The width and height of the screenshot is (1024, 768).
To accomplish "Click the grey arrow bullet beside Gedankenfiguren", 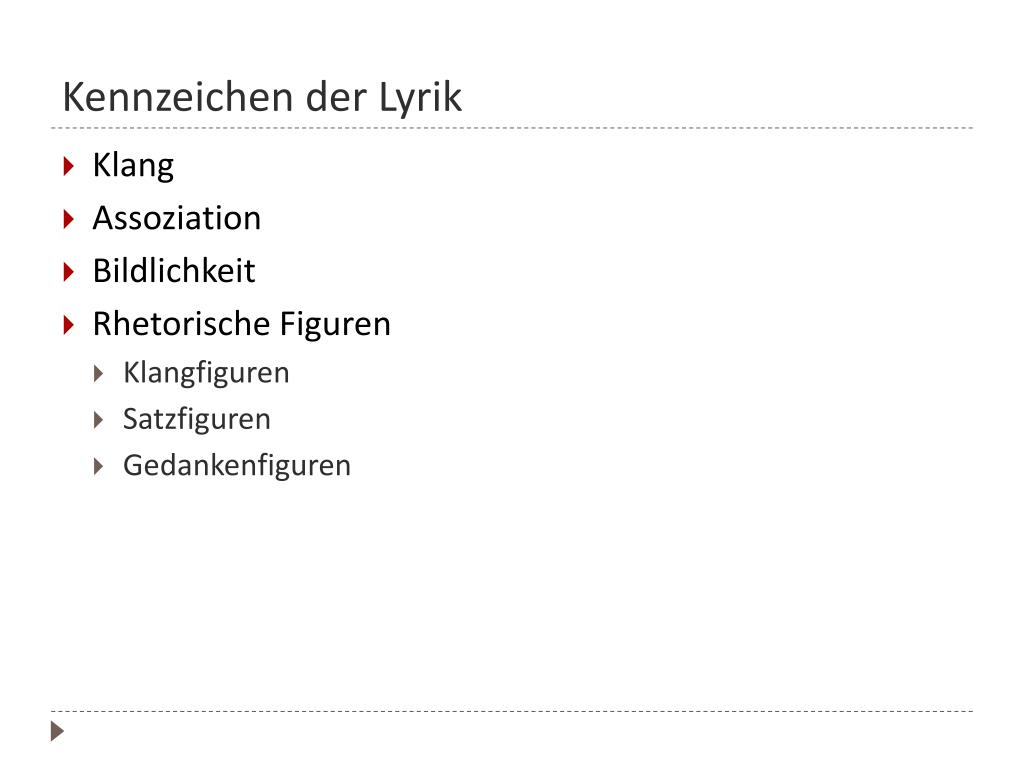I will click(99, 466).
